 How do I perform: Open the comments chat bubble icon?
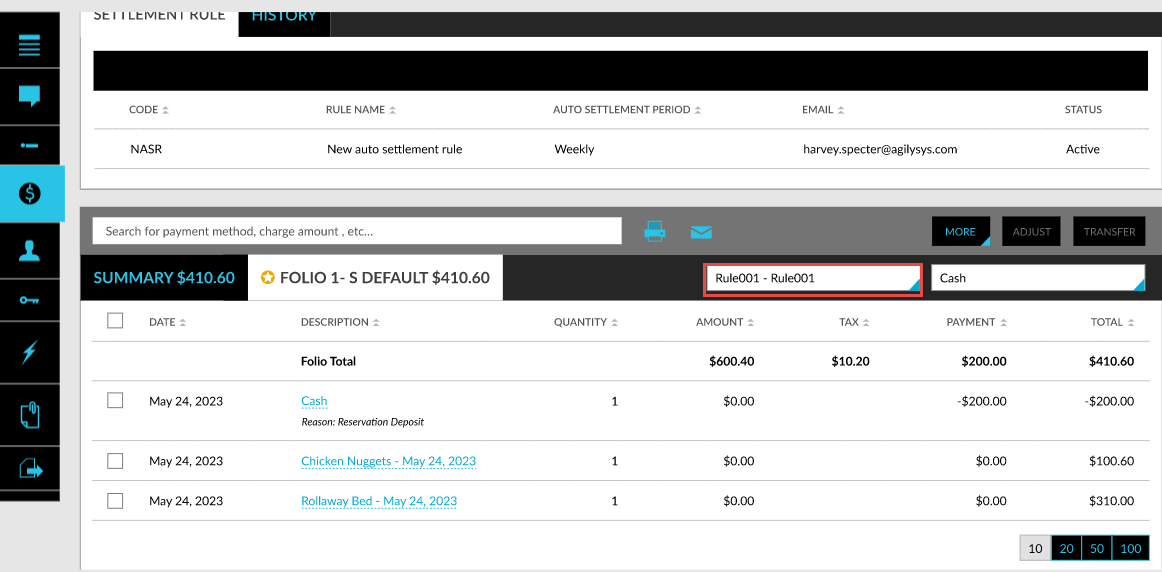click(x=30, y=96)
